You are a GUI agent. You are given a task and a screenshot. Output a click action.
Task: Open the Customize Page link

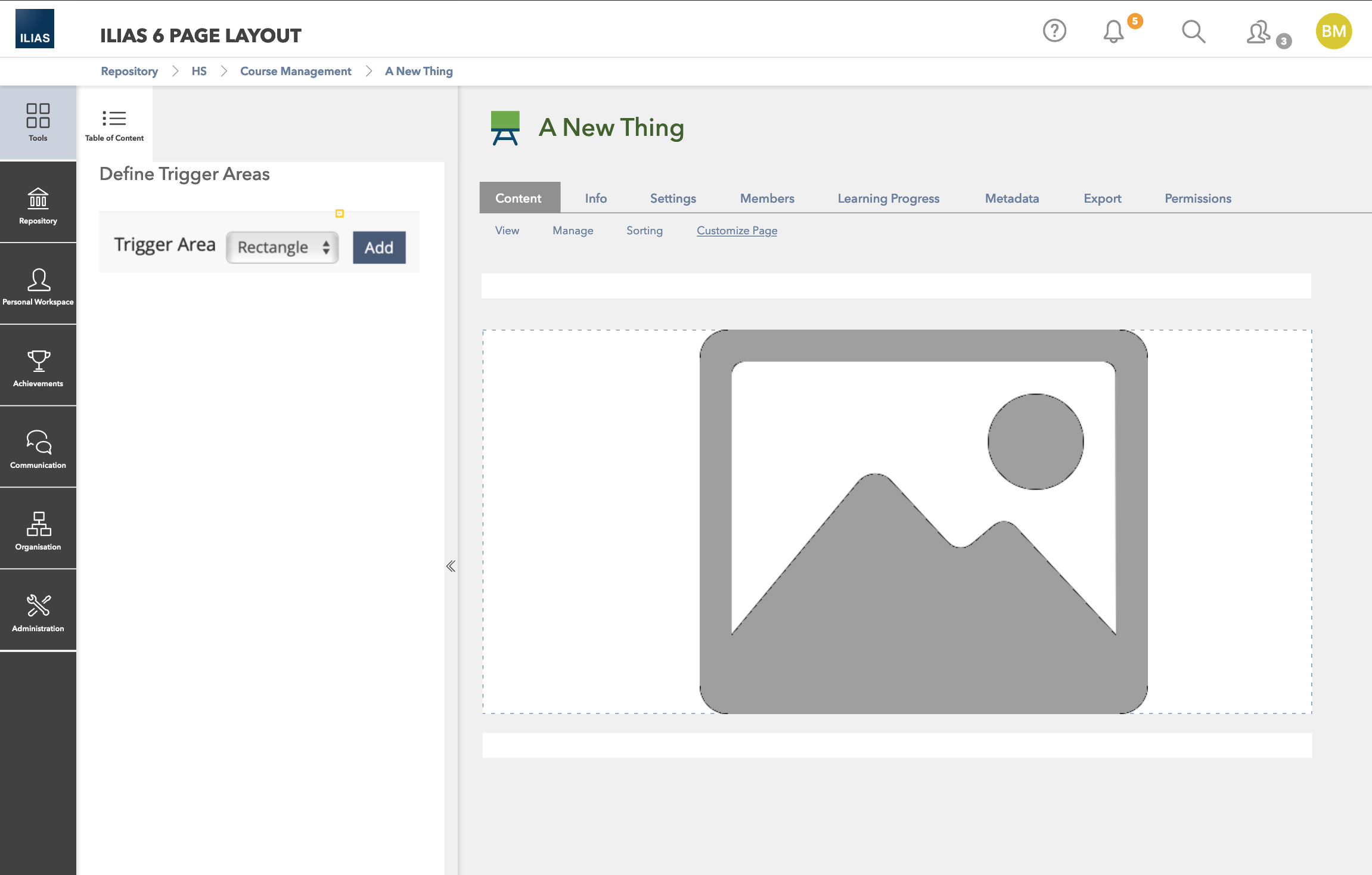(x=737, y=231)
